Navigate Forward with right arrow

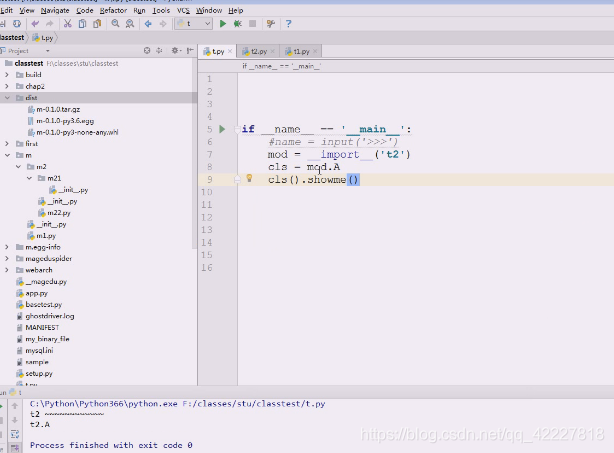(x=163, y=24)
